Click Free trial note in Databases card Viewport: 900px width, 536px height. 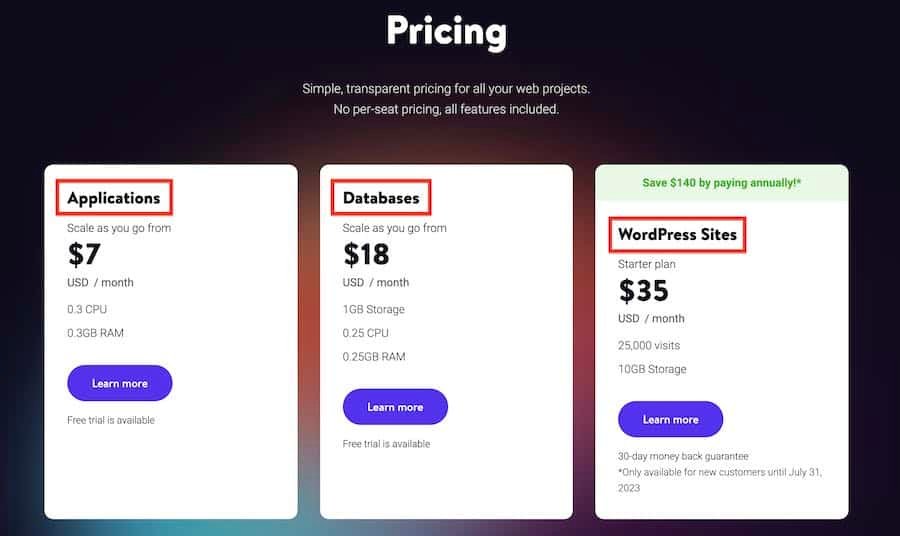386,444
